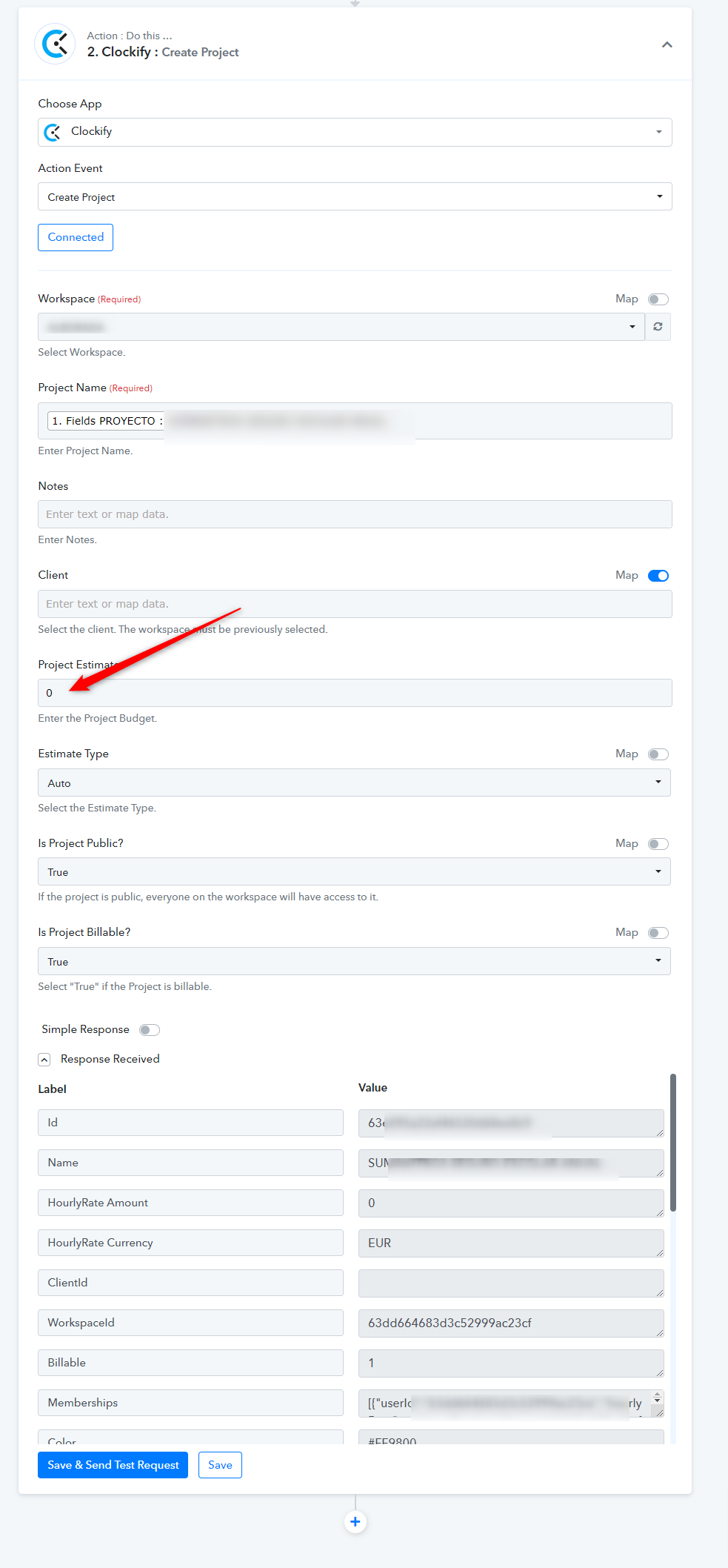
Task: Toggle the Workspace Map switch
Action: (658, 299)
